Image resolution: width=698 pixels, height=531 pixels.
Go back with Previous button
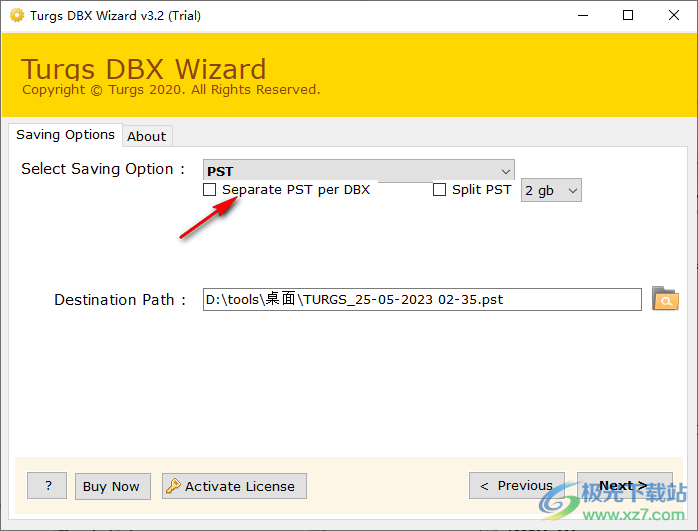517,485
